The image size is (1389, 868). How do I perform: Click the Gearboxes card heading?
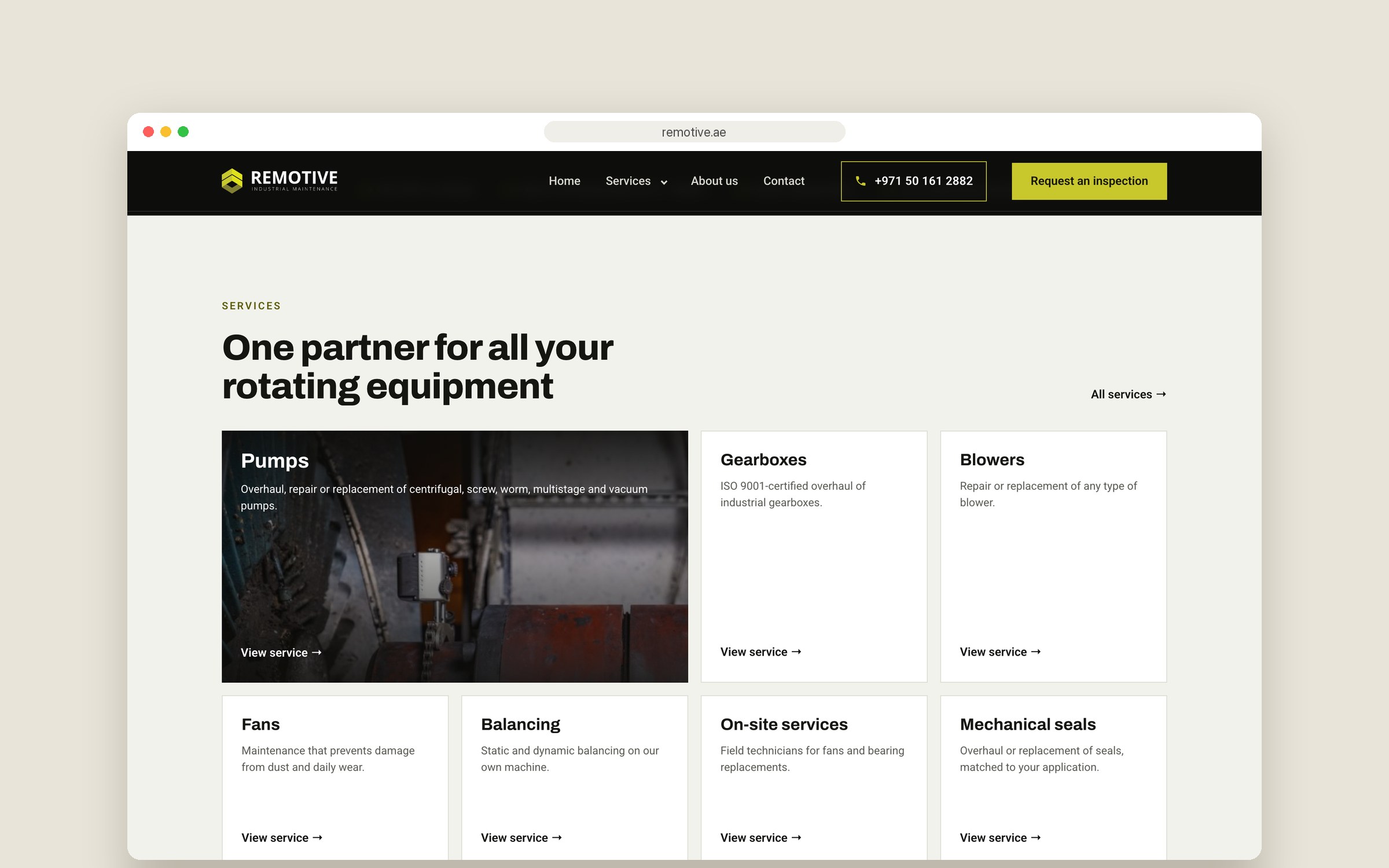click(x=763, y=460)
